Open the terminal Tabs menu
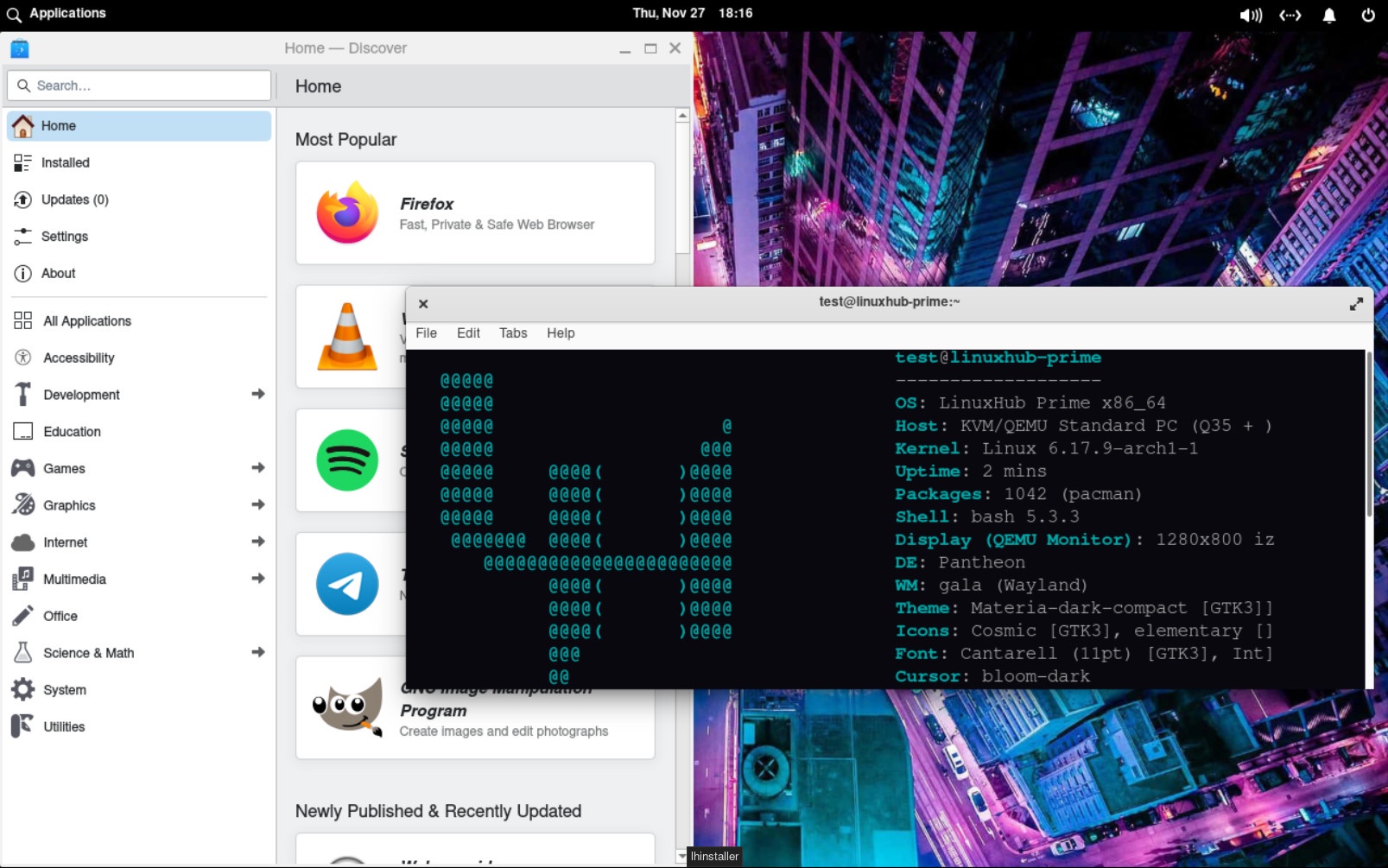Viewport: 1388px width, 868px height. click(513, 333)
